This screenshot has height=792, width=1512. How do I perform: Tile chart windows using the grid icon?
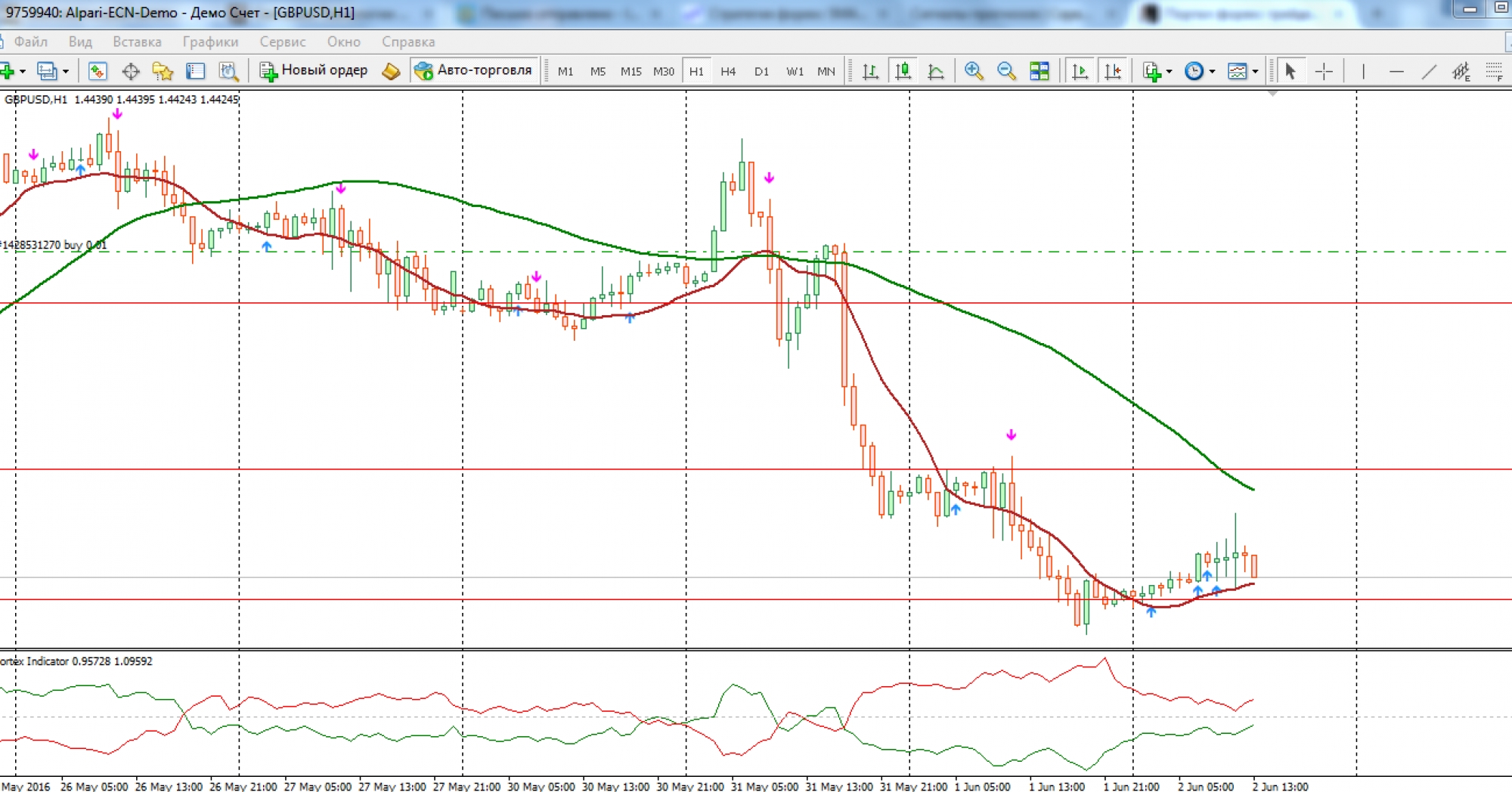click(1039, 71)
